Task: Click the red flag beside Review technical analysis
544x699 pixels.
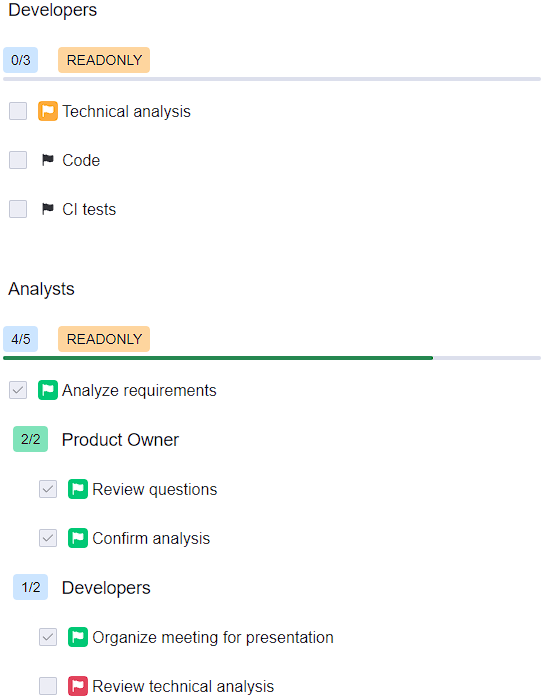Action: tap(78, 686)
